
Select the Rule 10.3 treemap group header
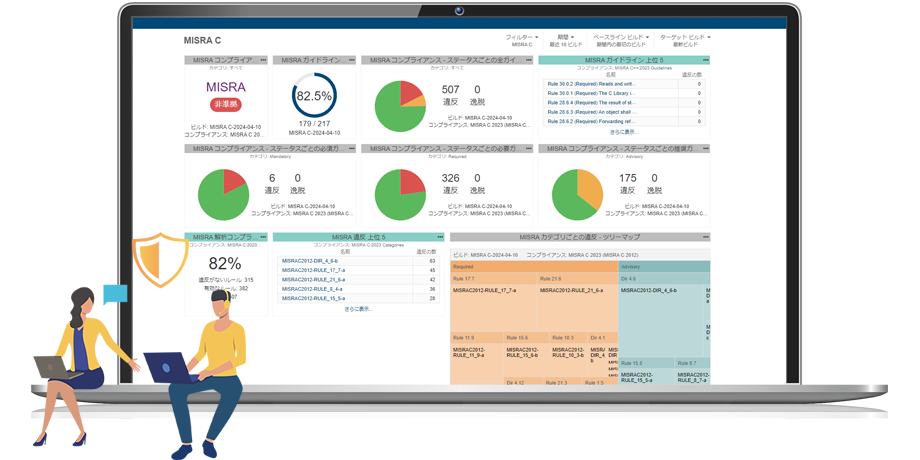point(569,338)
